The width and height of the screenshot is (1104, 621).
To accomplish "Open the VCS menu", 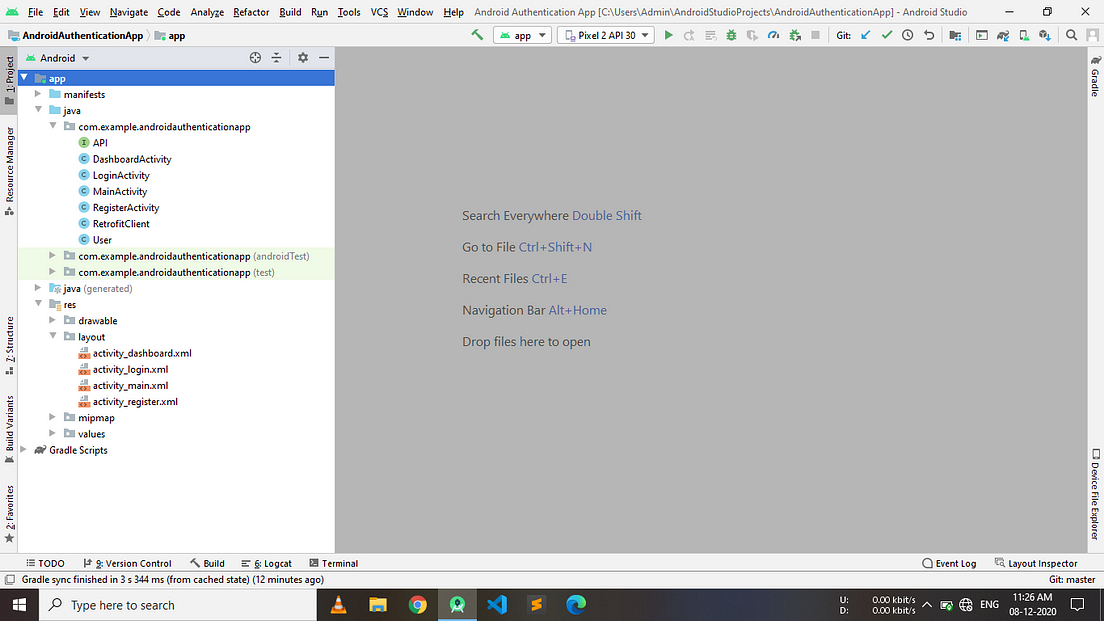I will [380, 12].
